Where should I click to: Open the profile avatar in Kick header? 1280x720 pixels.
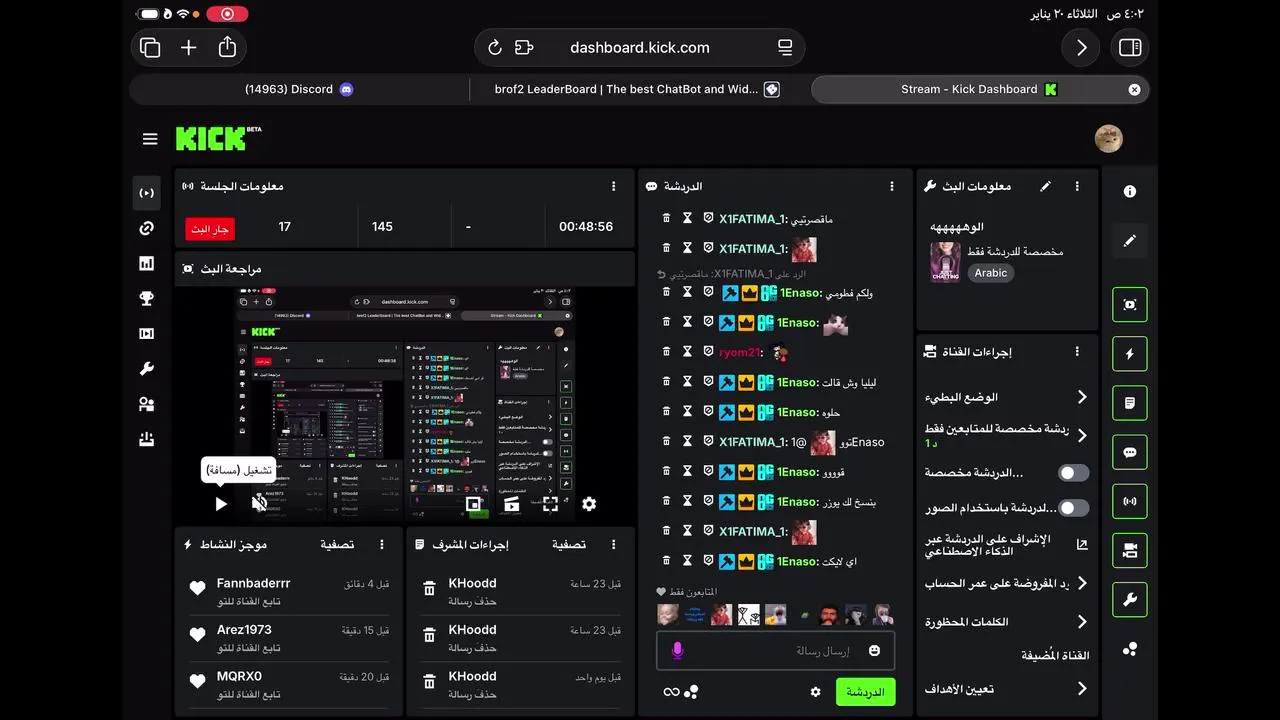click(1108, 139)
